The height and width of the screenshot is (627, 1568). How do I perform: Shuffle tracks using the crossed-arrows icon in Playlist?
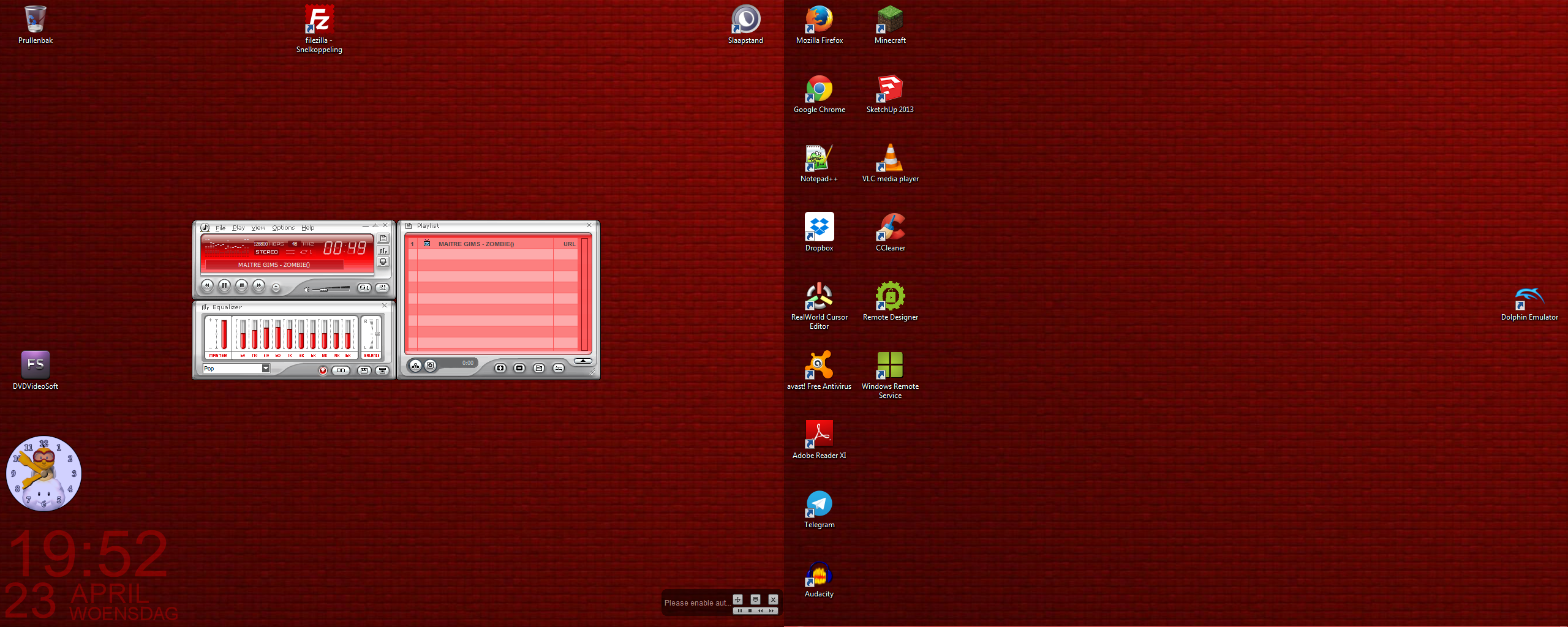click(559, 368)
